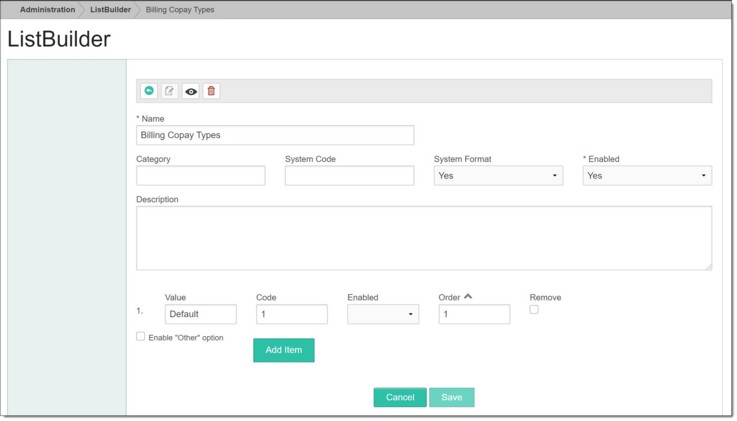Navigate to ListBuilder breadcrumb item

point(110,10)
